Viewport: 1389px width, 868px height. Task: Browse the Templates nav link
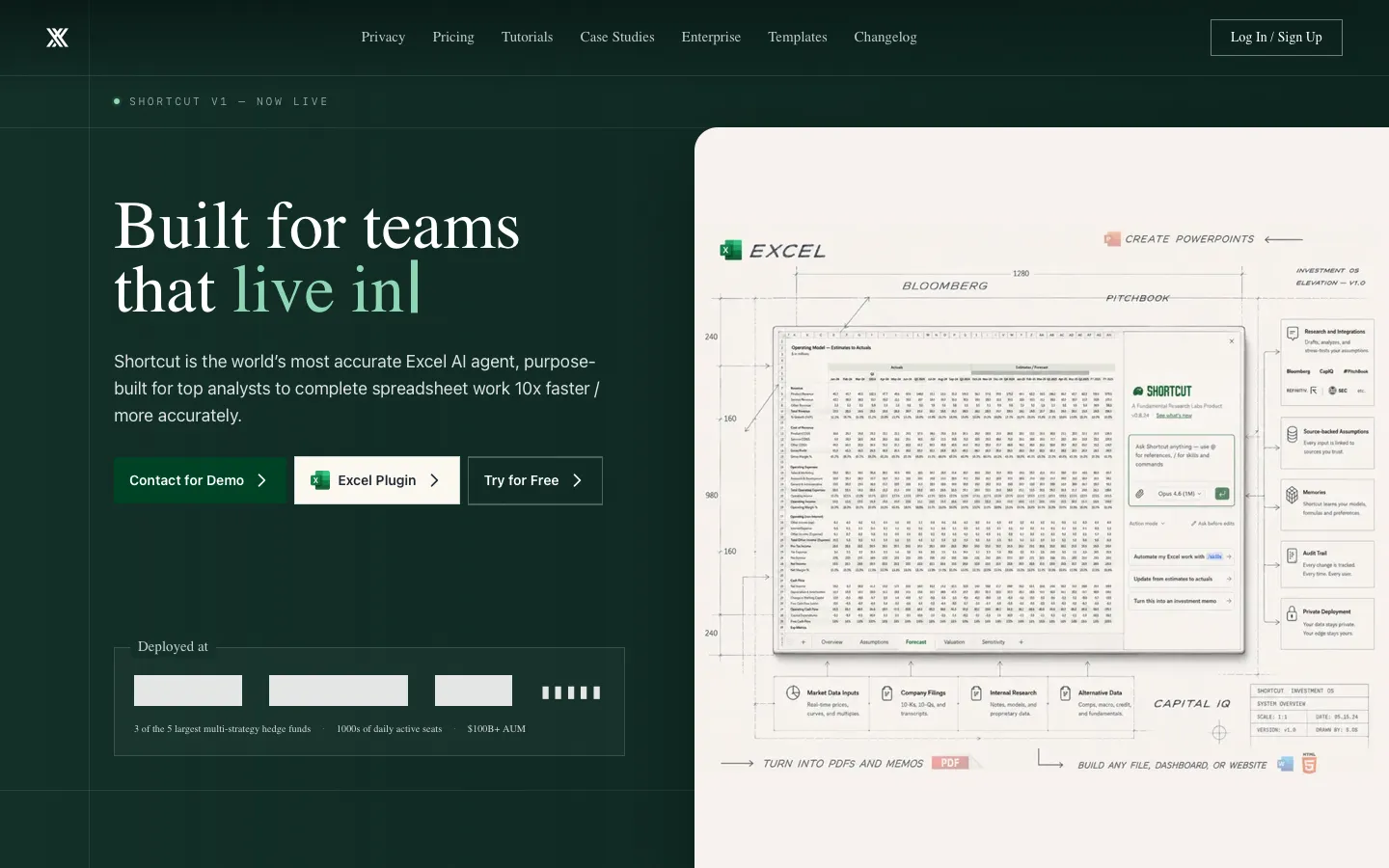(798, 38)
